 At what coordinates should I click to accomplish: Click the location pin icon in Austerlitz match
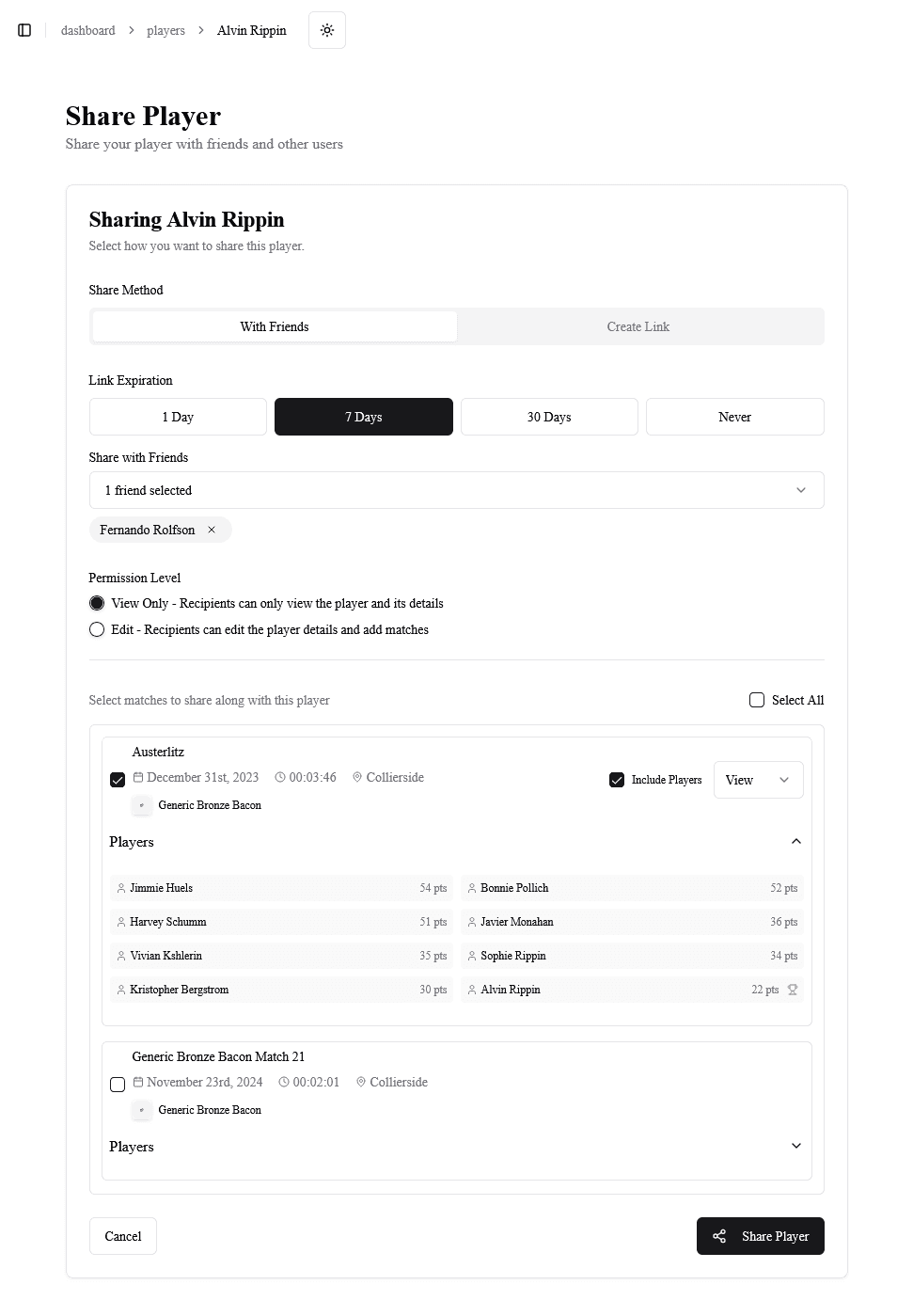point(357,777)
